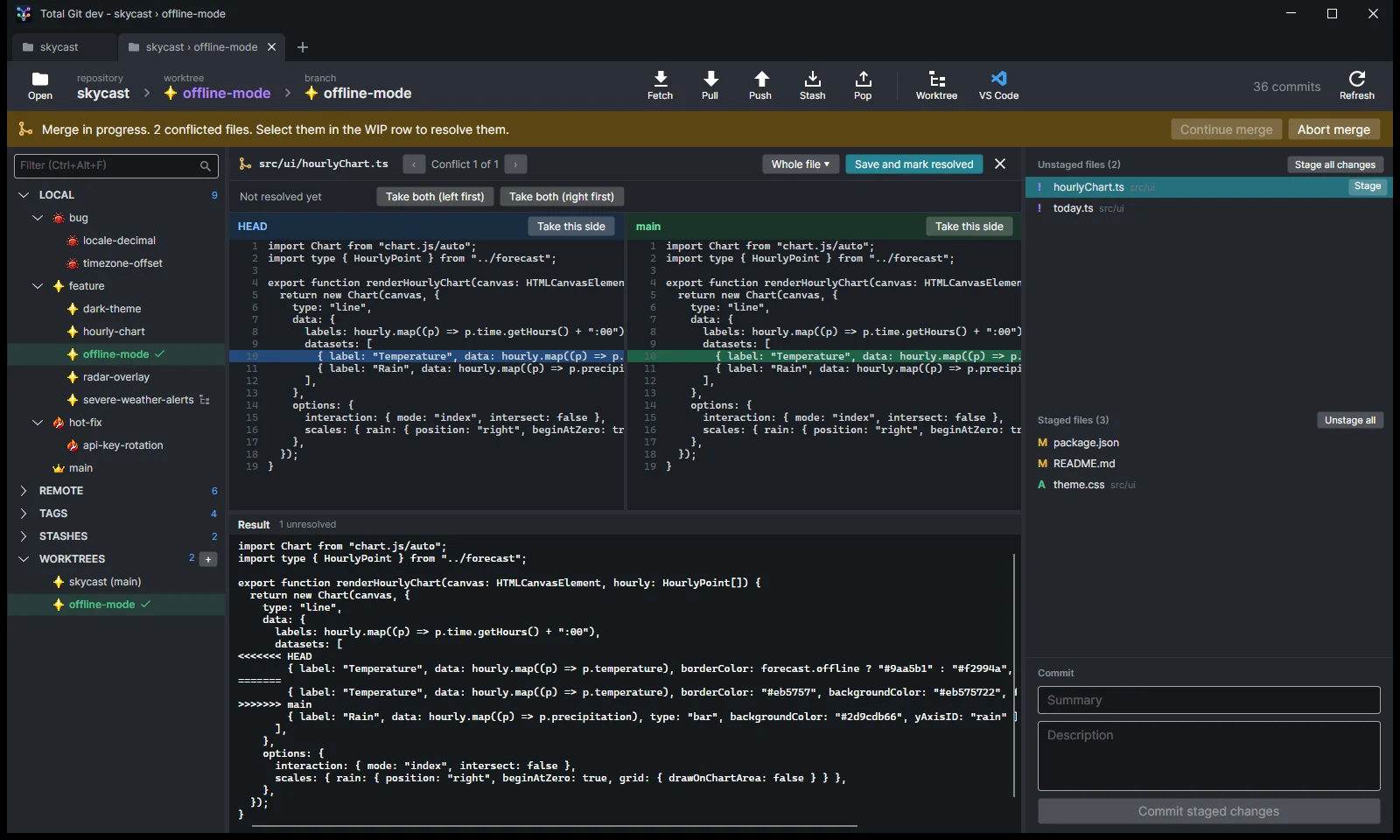Image resolution: width=1400 pixels, height=840 pixels.
Task: Select the skycast (main) worktree
Action: [x=105, y=582]
